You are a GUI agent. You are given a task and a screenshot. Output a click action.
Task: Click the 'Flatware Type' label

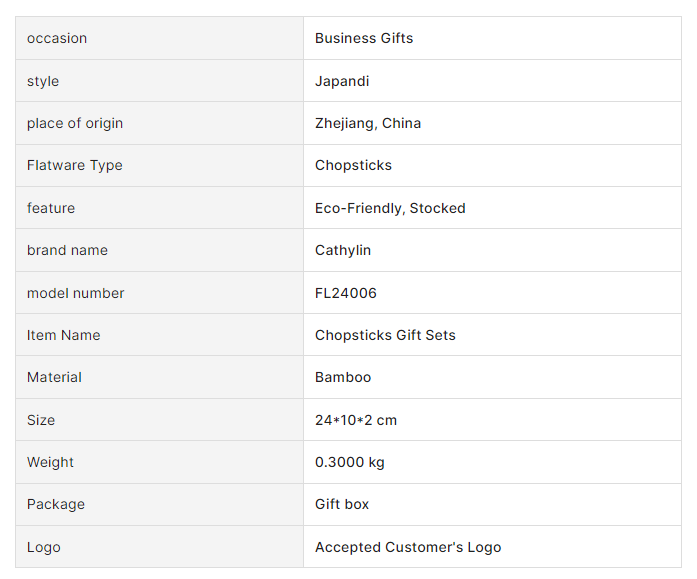click(x=75, y=165)
